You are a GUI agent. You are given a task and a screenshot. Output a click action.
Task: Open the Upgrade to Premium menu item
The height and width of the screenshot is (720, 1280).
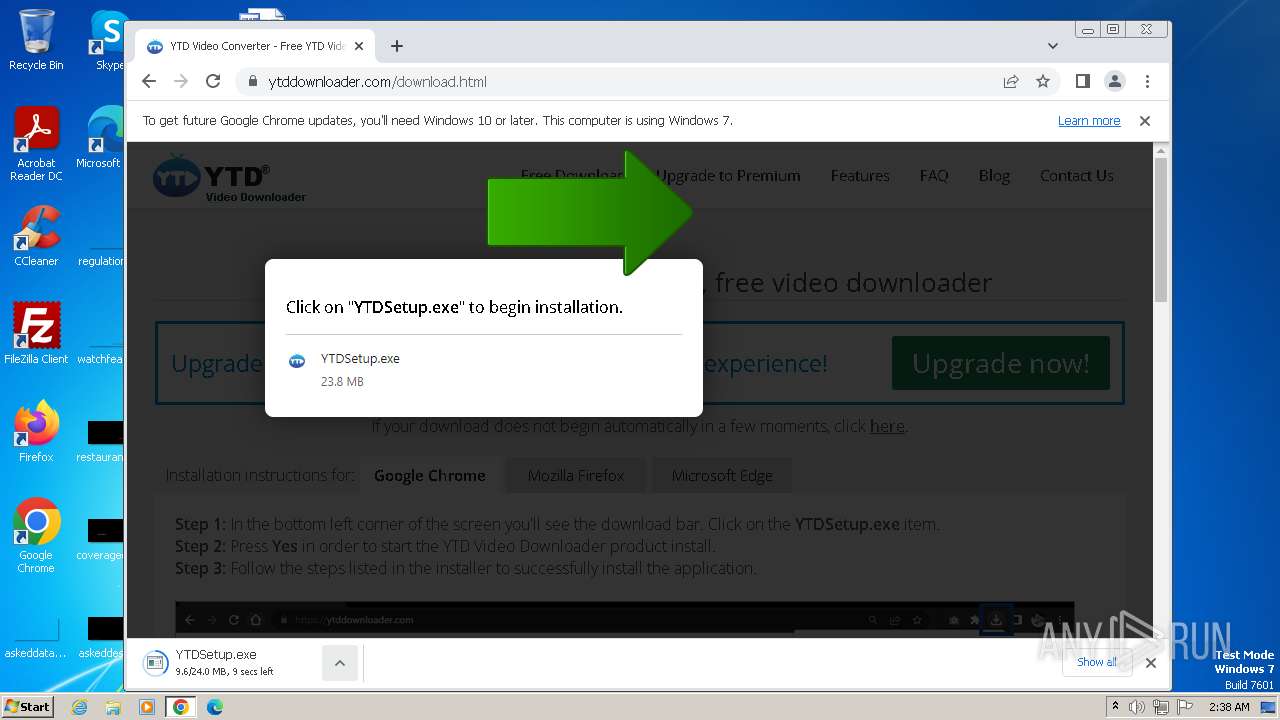point(728,176)
